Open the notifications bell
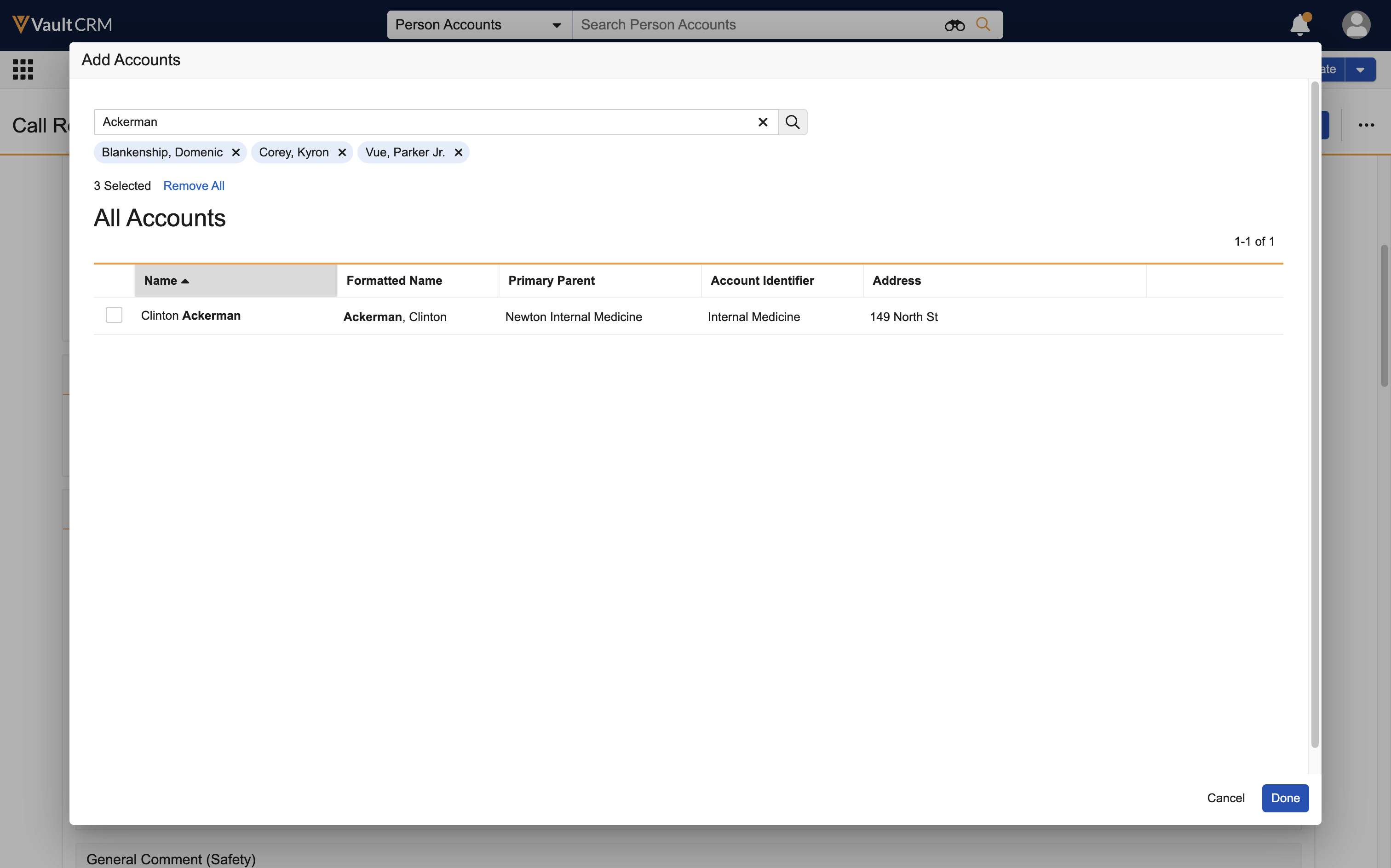 (x=1299, y=25)
